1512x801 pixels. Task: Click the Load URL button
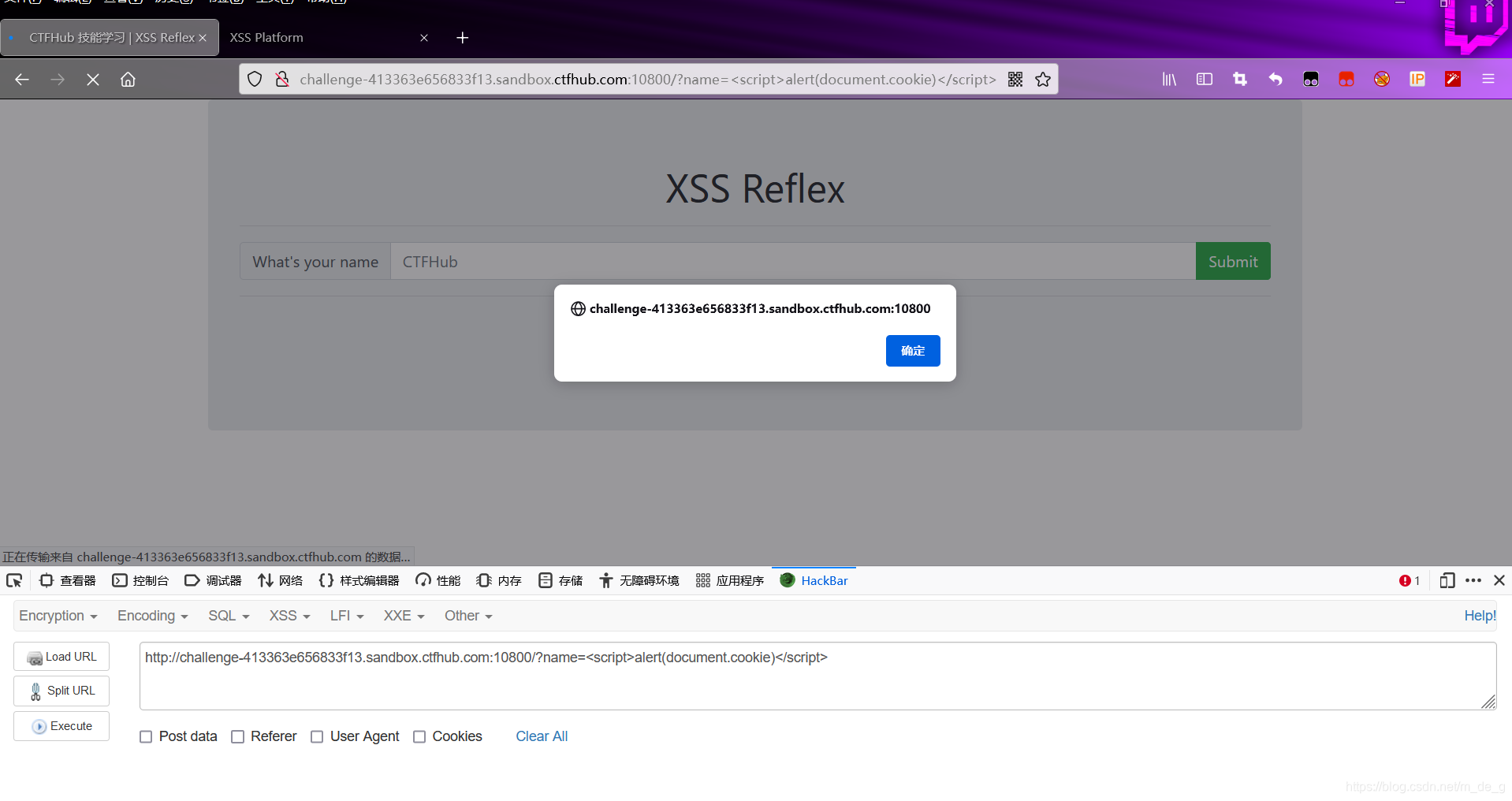tap(61, 657)
